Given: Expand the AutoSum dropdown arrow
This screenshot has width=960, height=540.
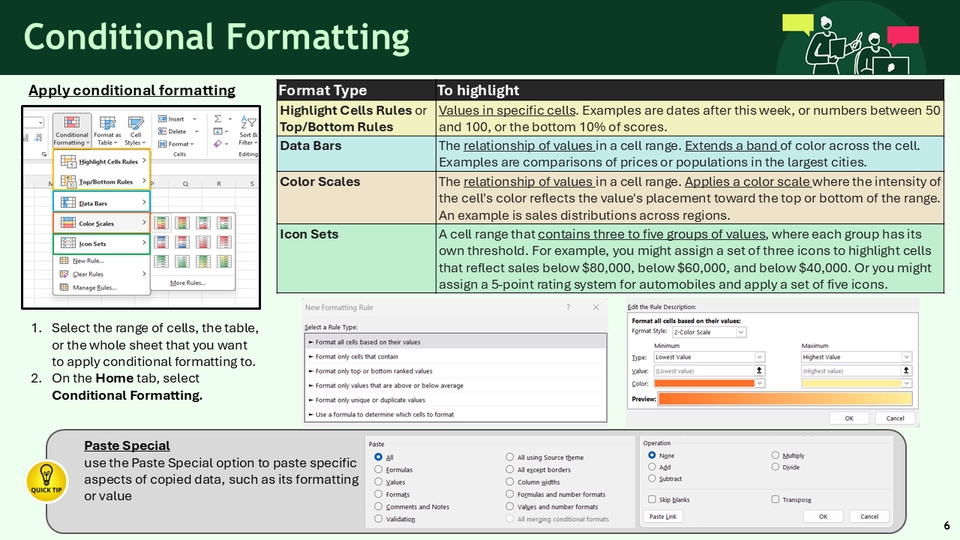Looking at the screenshot, I should [x=230, y=119].
